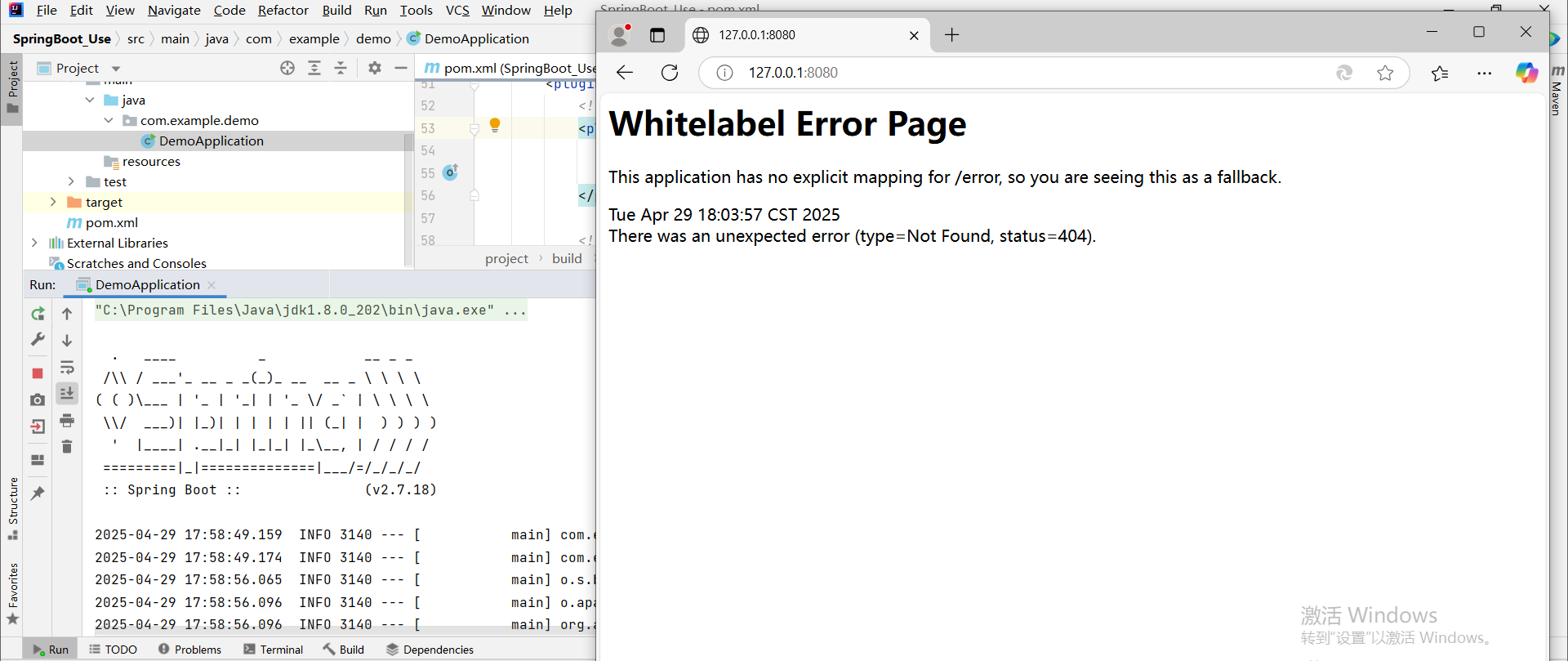Open the VCS menu
Viewport: 1568px width, 661px height.
click(457, 10)
